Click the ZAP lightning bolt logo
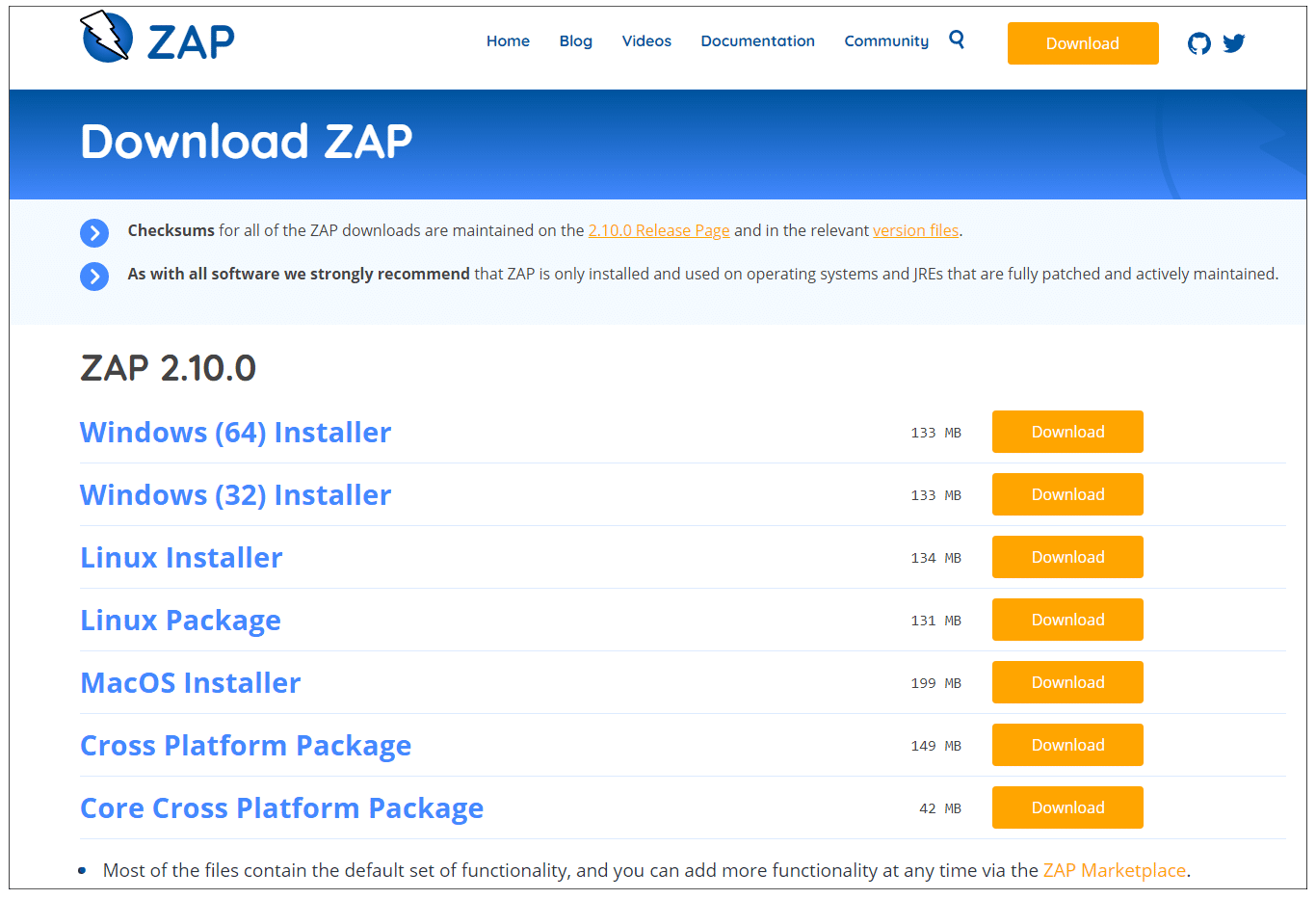This screenshot has width=1316, height=899. point(106,37)
